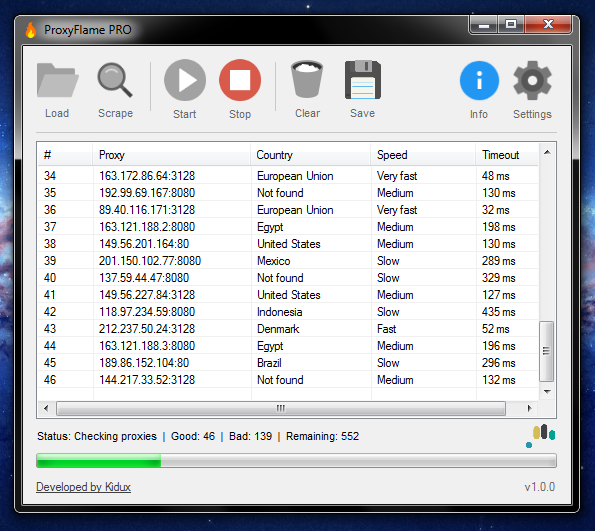595x531 pixels.
Task: Click the vertical scrollbar down arrow
Action: [x=547, y=391]
